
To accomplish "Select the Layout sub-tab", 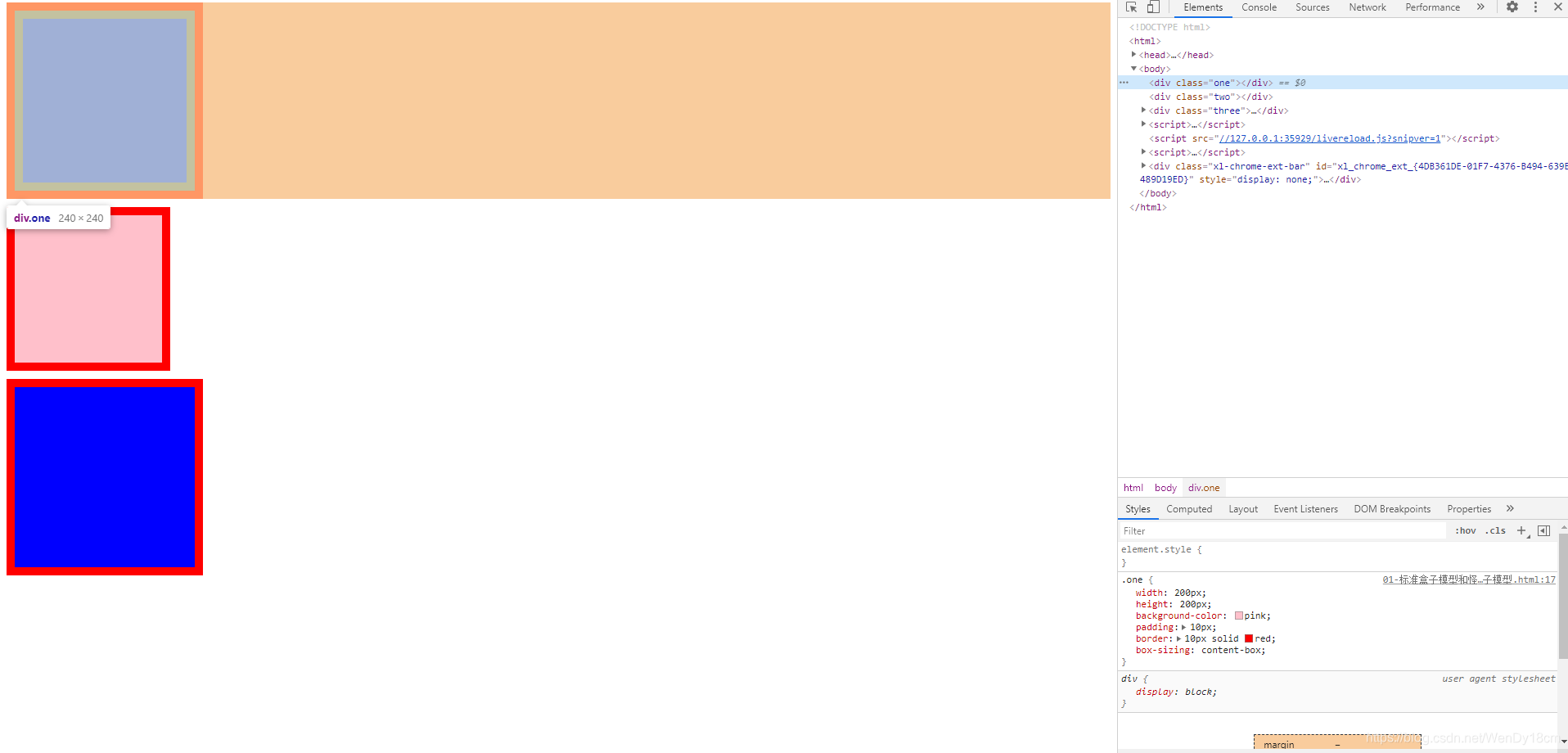I will tap(1243, 509).
